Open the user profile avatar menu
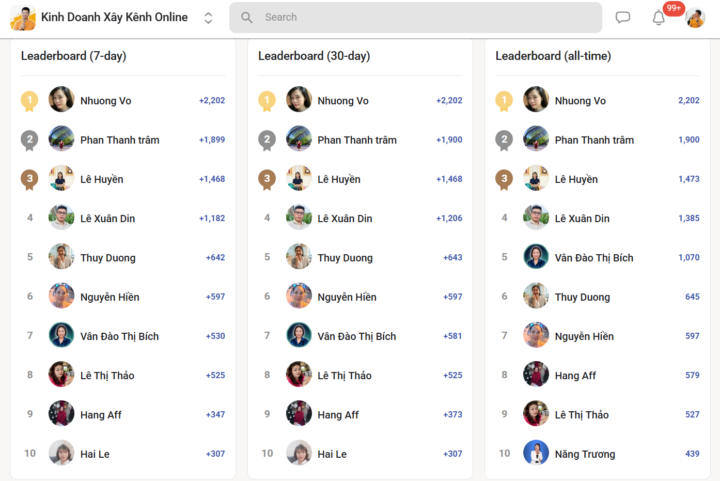The width and height of the screenshot is (720, 481). click(695, 18)
